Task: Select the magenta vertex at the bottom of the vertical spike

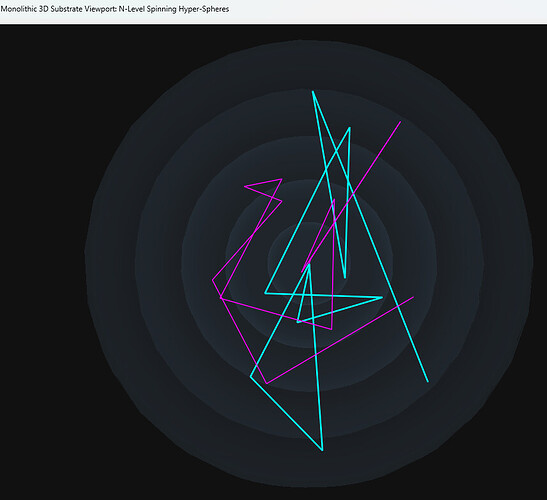Action: click(331, 329)
